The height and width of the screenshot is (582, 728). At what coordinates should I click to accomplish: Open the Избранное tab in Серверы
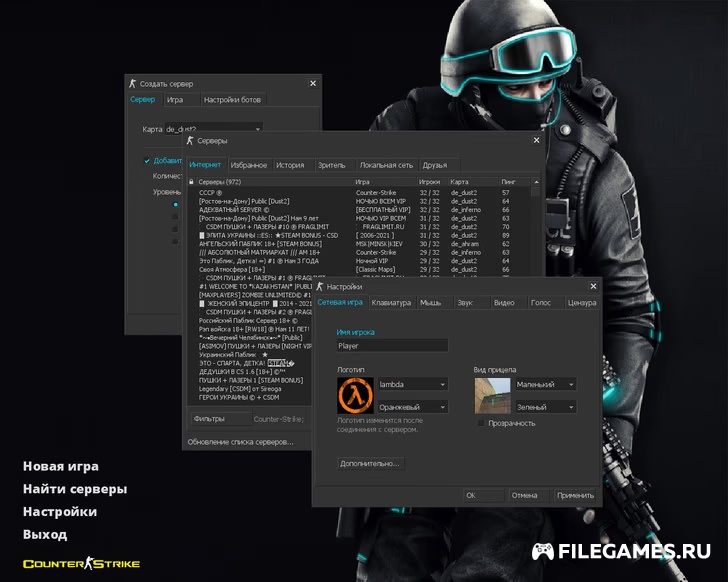[x=249, y=165]
